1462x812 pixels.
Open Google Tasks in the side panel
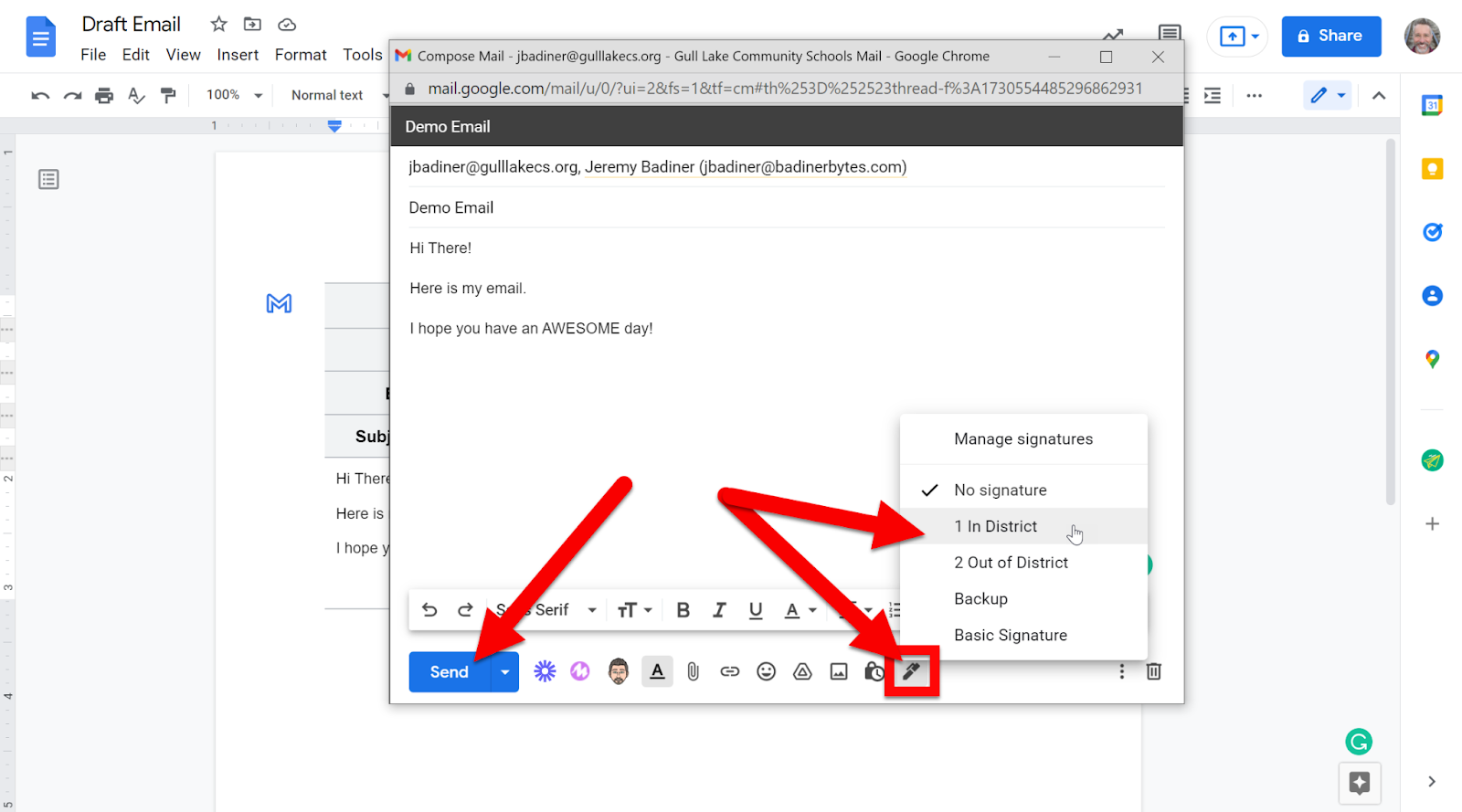click(x=1432, y=232)
